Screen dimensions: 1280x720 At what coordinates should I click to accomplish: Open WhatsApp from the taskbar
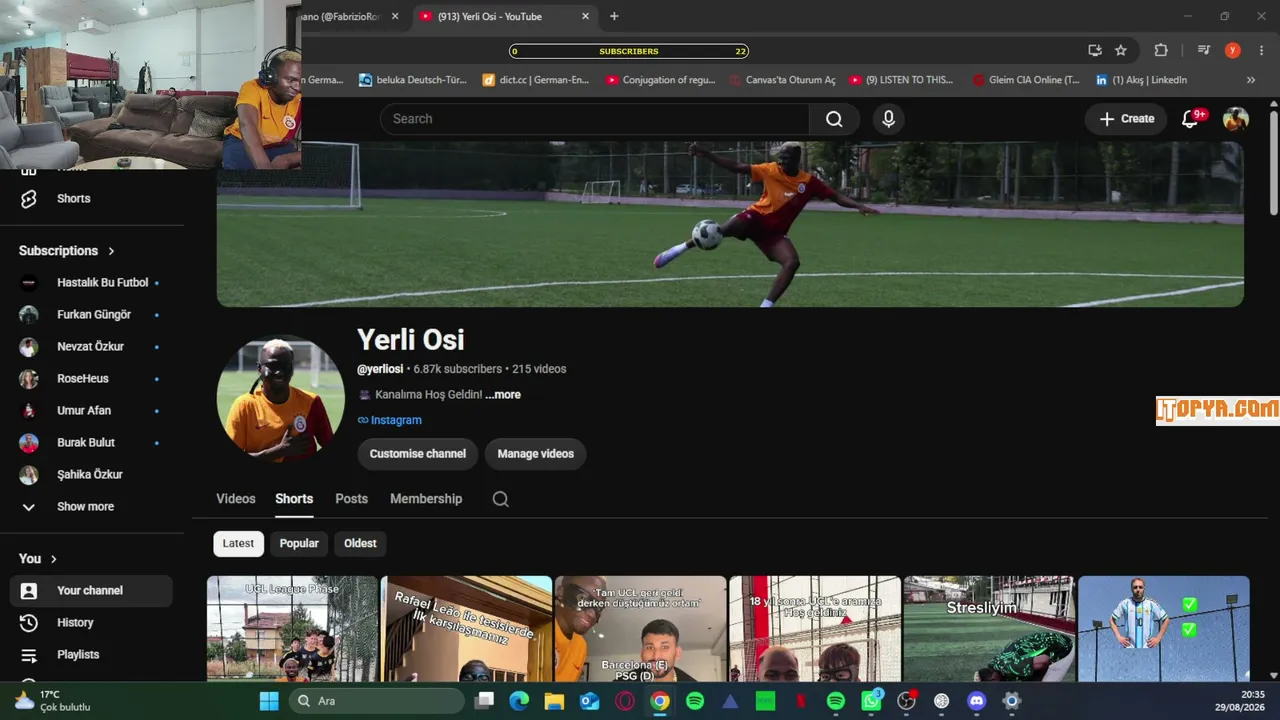[x=871, y=701]
